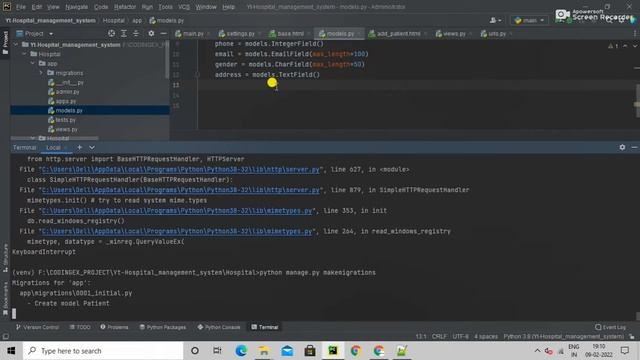Open mimetypes.py line 353 traceback link

click(x=177, y=211)
